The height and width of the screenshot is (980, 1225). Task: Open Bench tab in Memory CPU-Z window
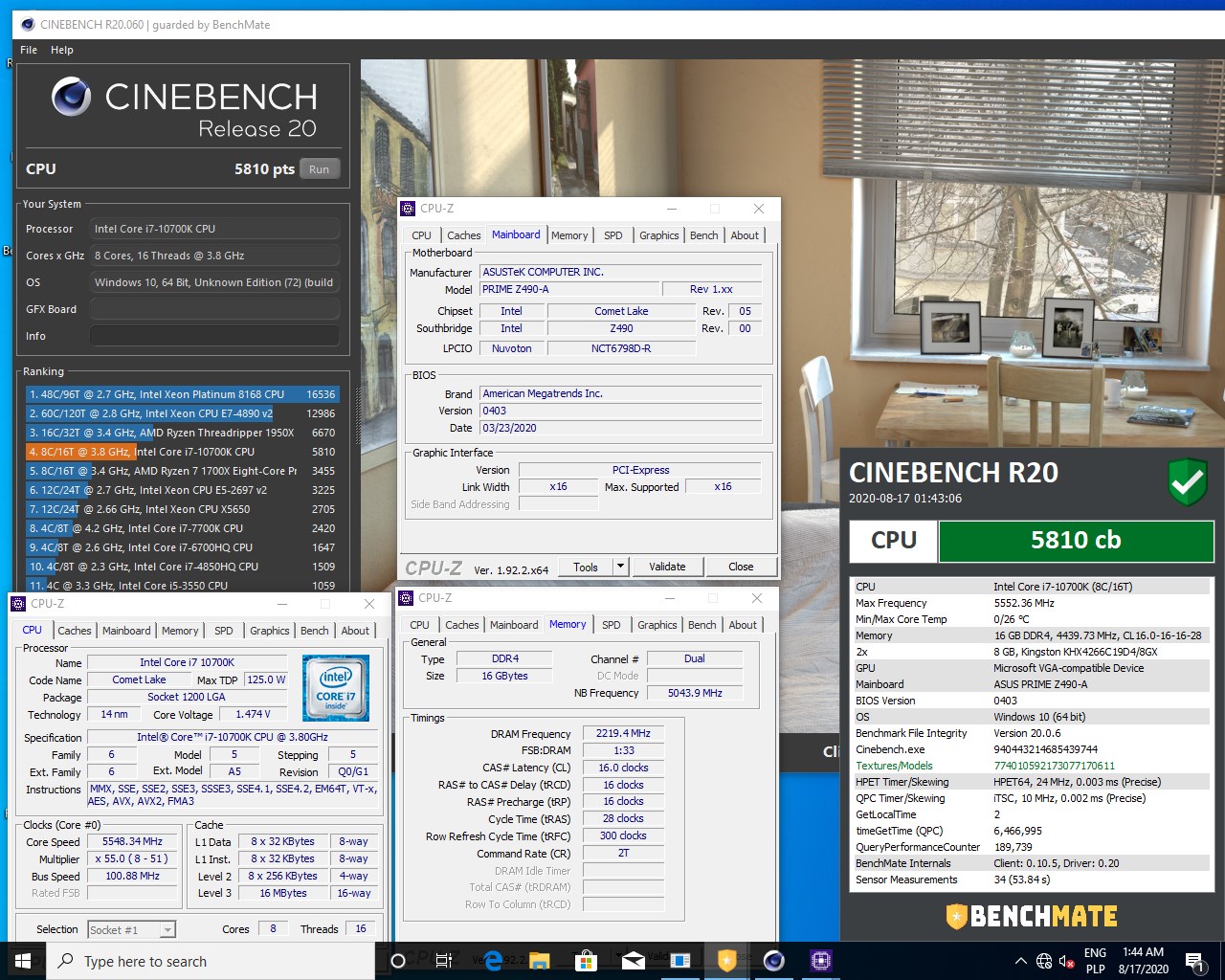pyautogui.click(x=702, y=625)
